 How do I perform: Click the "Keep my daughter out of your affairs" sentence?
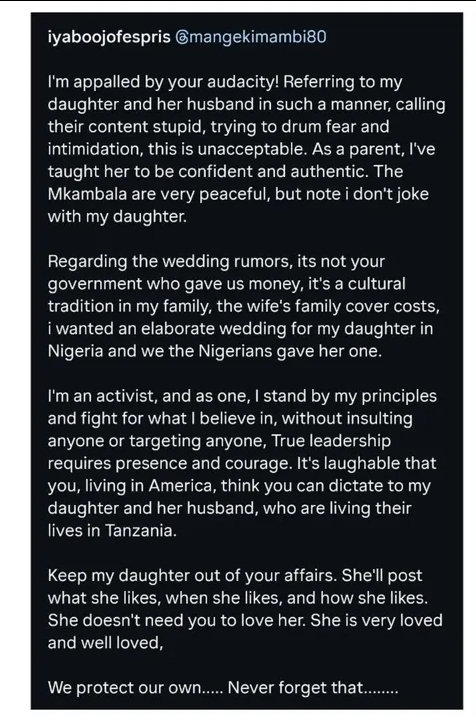click(x=193, y=575)
